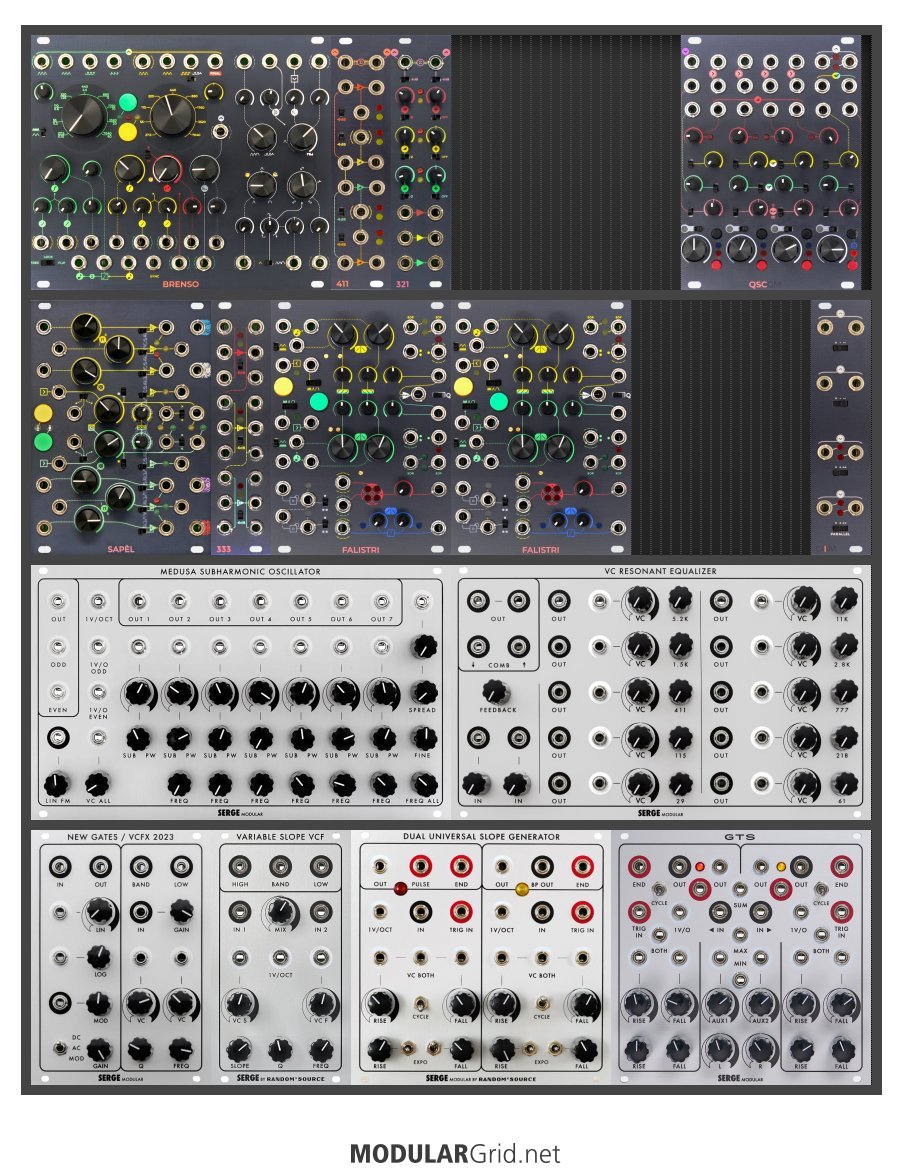
Task: Click the yellow round button on BRENSO
Action: (x=128, y=132)
